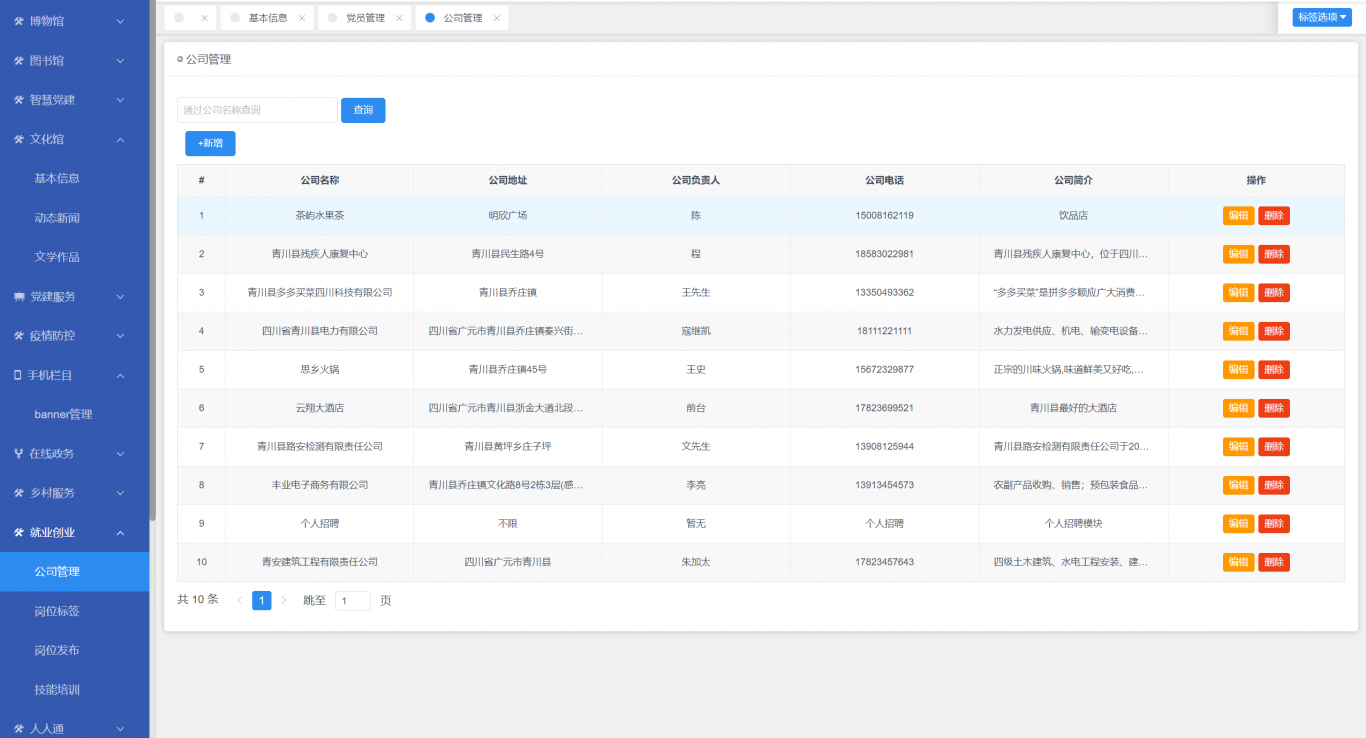Expand the 博物馆 menu chevron
The width and height of the screenshot is (1366, 738).
(x=120, y=21)
